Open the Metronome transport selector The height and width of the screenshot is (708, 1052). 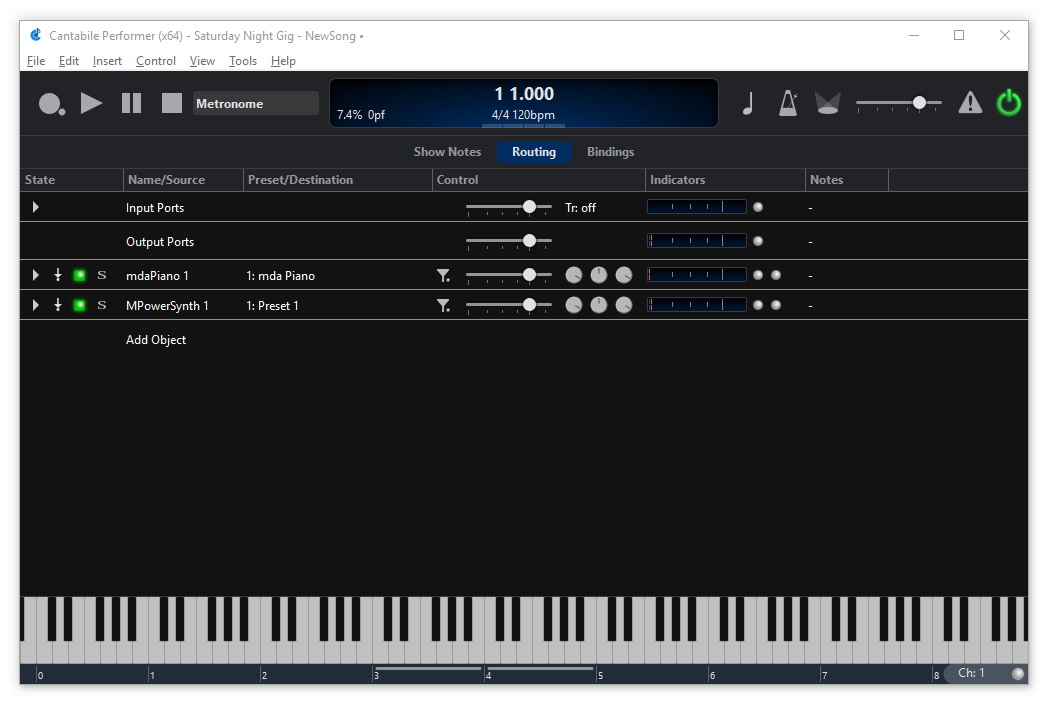[x=255, y=103]
